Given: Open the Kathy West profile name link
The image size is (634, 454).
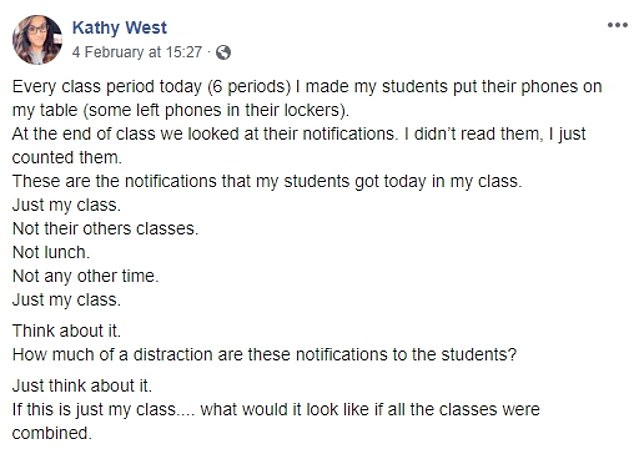Looking at the screenshot, I should (x=120, y=27).
